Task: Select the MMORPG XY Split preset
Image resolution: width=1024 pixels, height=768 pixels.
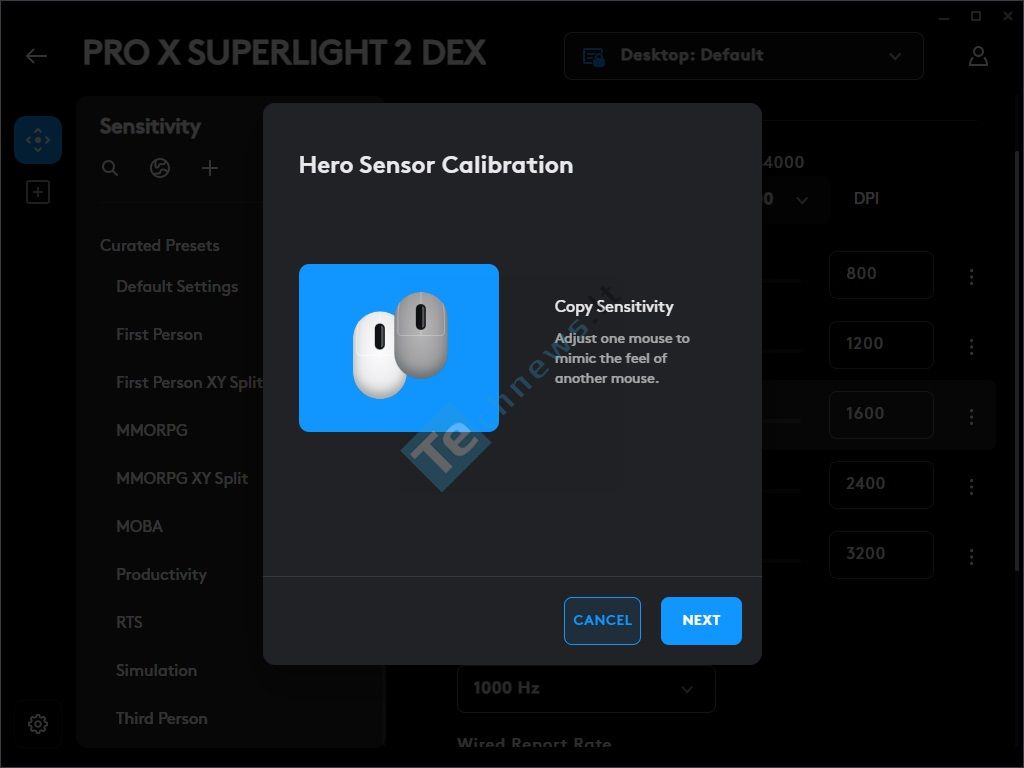Action: (x=182, y=478)
